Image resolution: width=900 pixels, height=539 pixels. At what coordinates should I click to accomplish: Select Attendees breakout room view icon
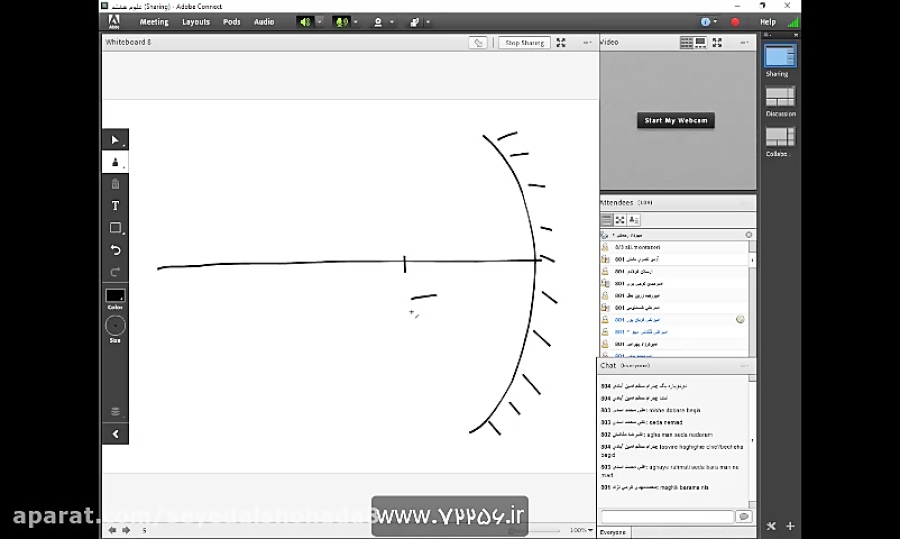620,220
